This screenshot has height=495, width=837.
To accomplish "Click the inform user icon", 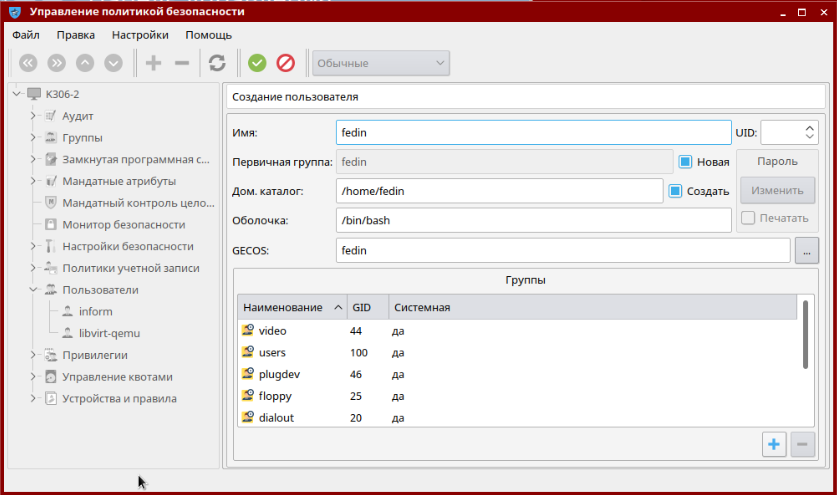I will (67, 311).
